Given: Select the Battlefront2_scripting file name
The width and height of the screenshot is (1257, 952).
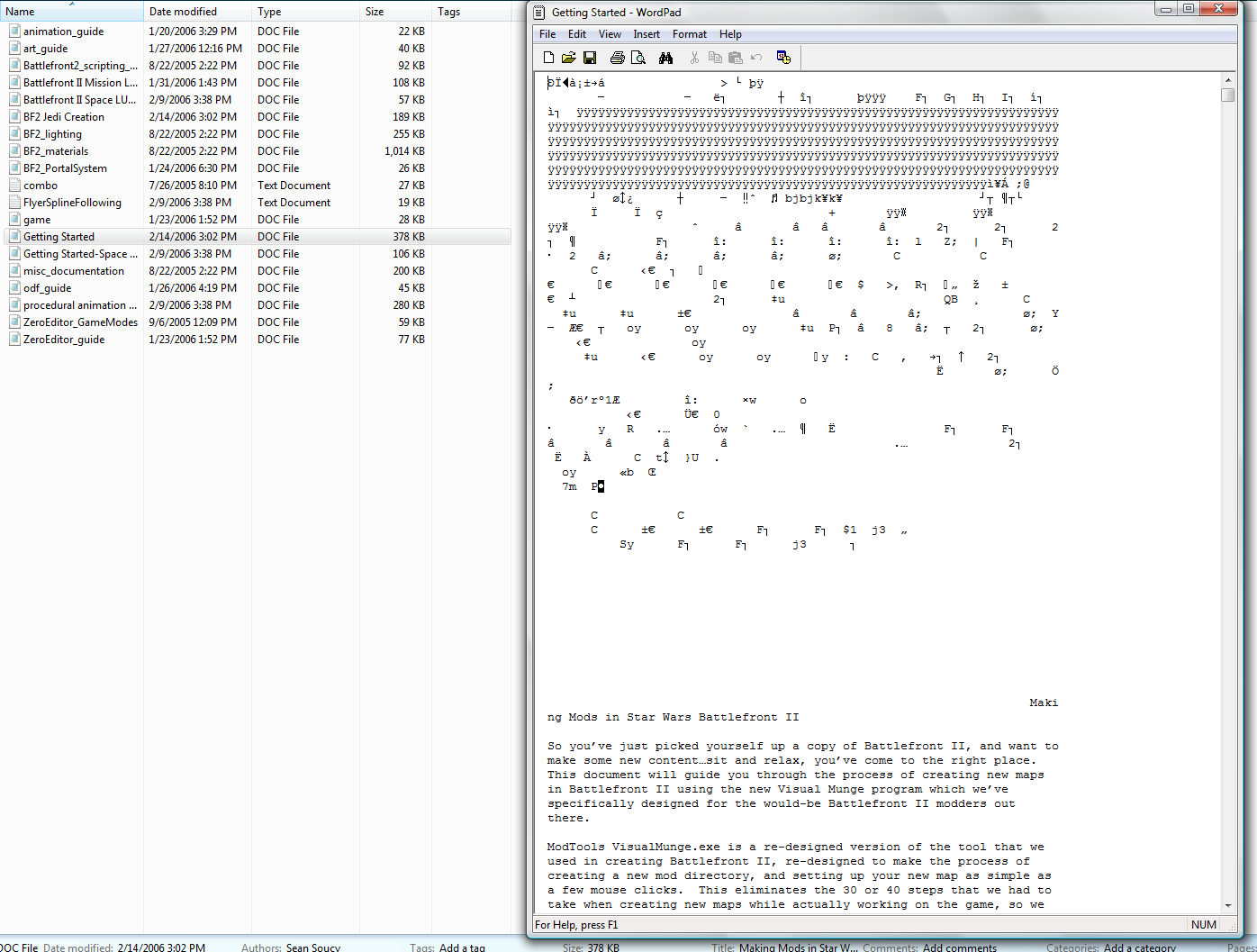Looking at the screenshot, I should click(x=80, y=65).
